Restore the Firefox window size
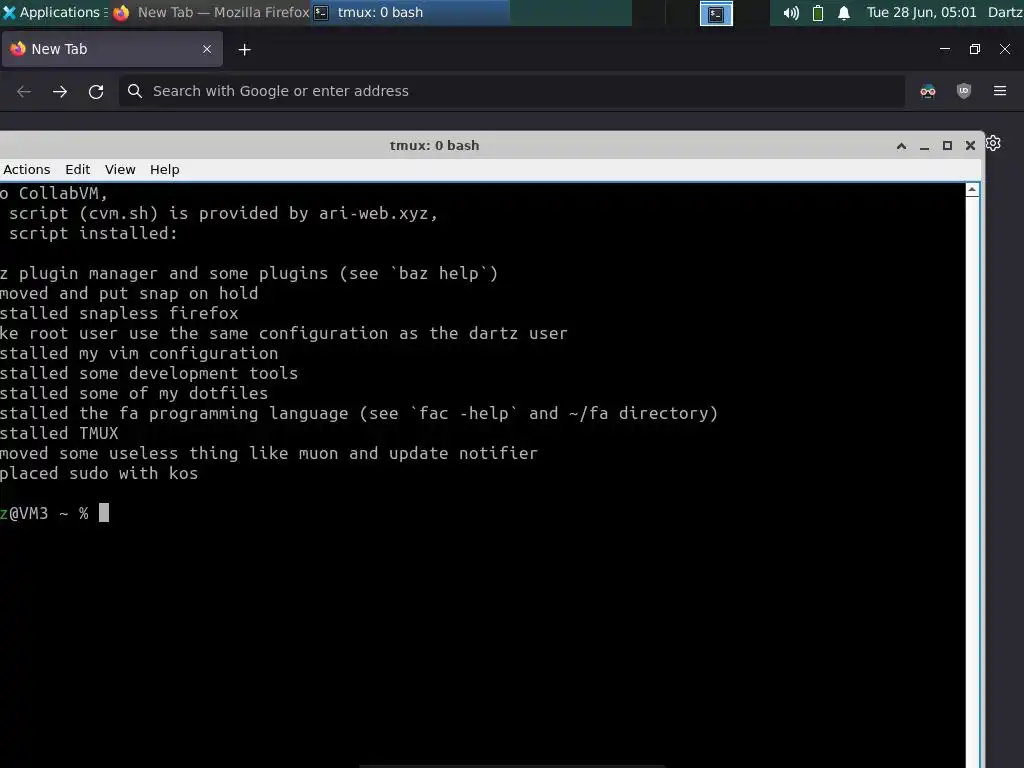The height and width of the screenshot is (768, 1024). click(974, 49)
